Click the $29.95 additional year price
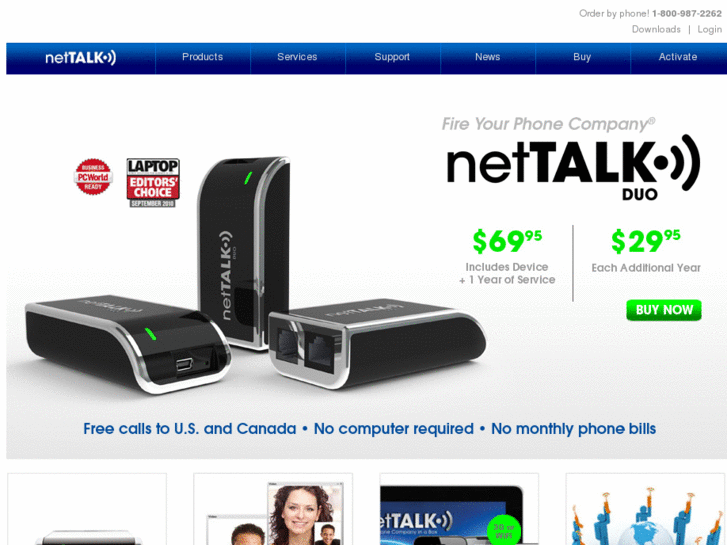This screenshot has width=727, height=545. click(645, 241)
